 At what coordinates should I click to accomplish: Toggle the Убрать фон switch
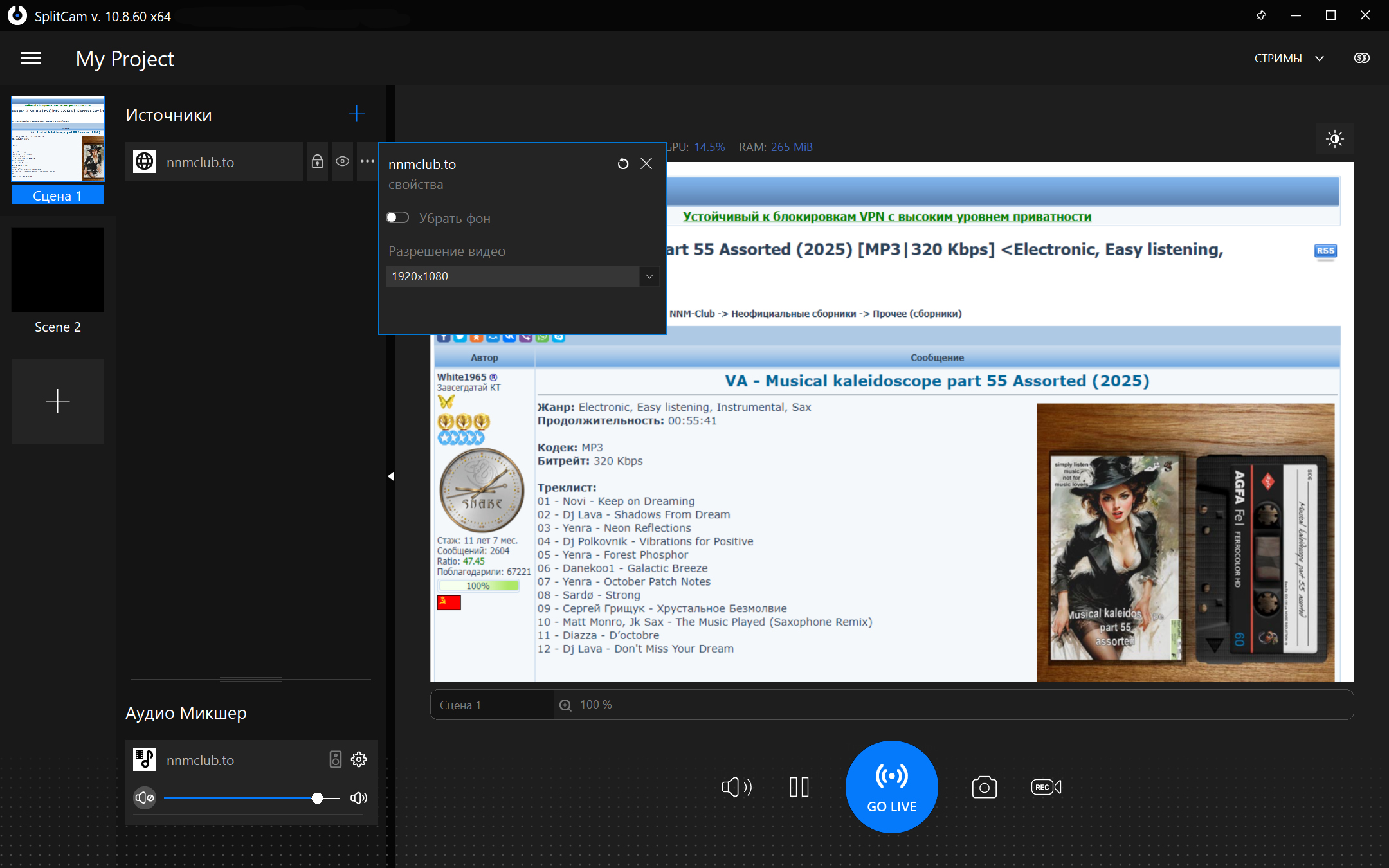(x=397, y=218)
